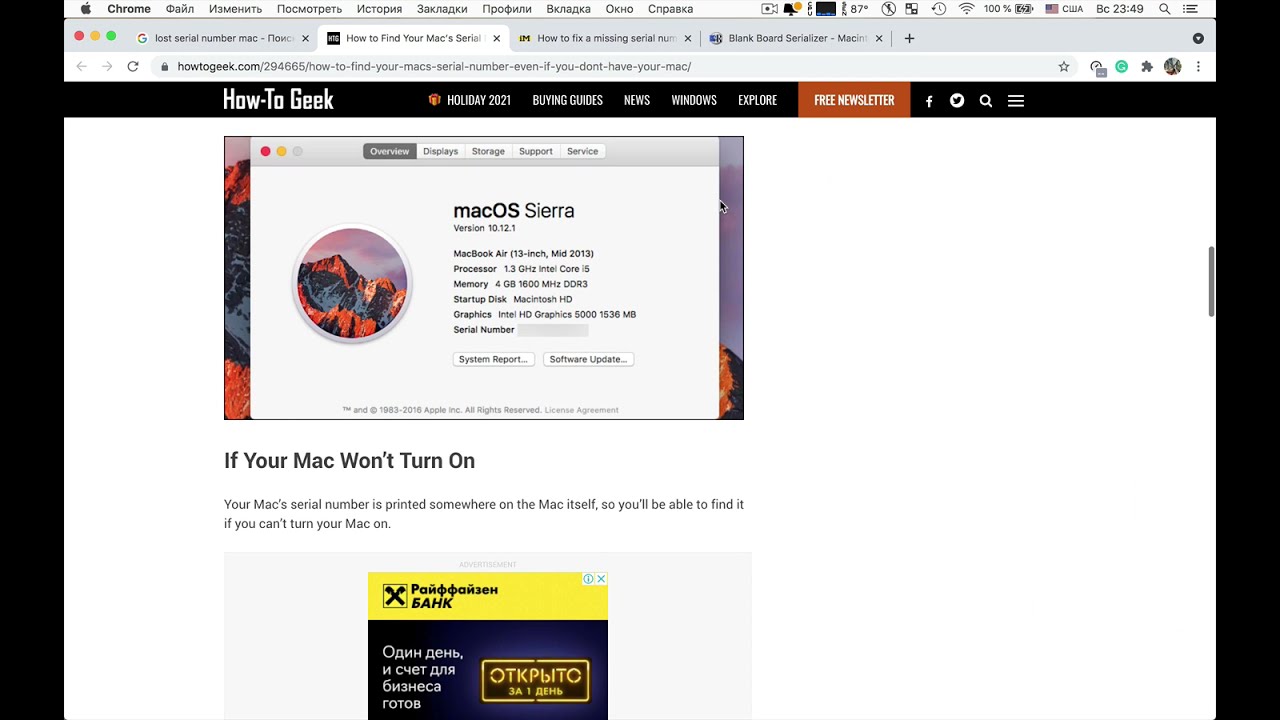
Task: Open the Закладки menu
Action: (442, 9)
